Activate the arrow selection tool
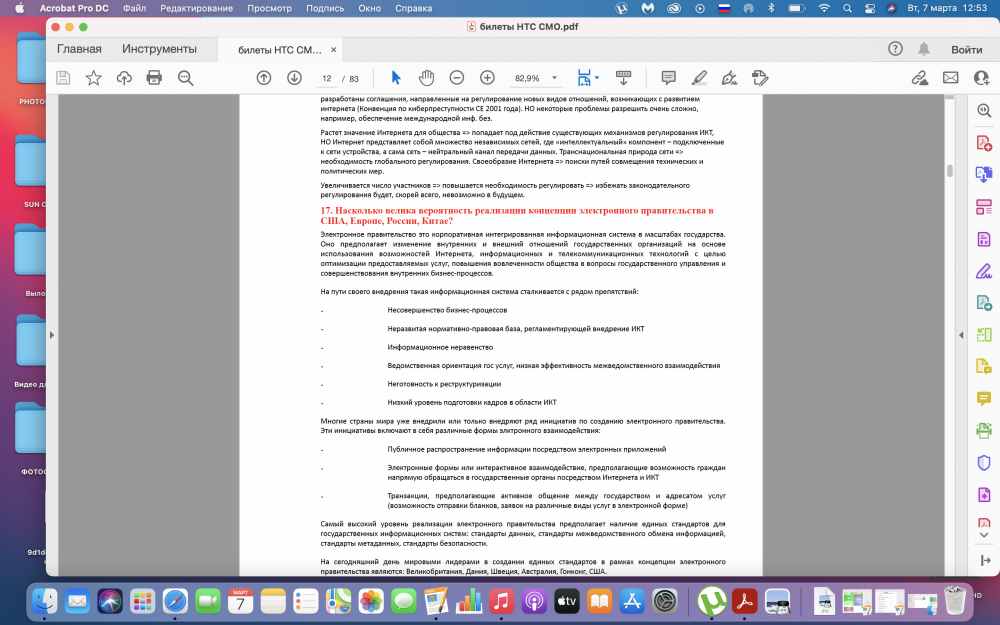 pyautogui.click(x=395, y=78)
